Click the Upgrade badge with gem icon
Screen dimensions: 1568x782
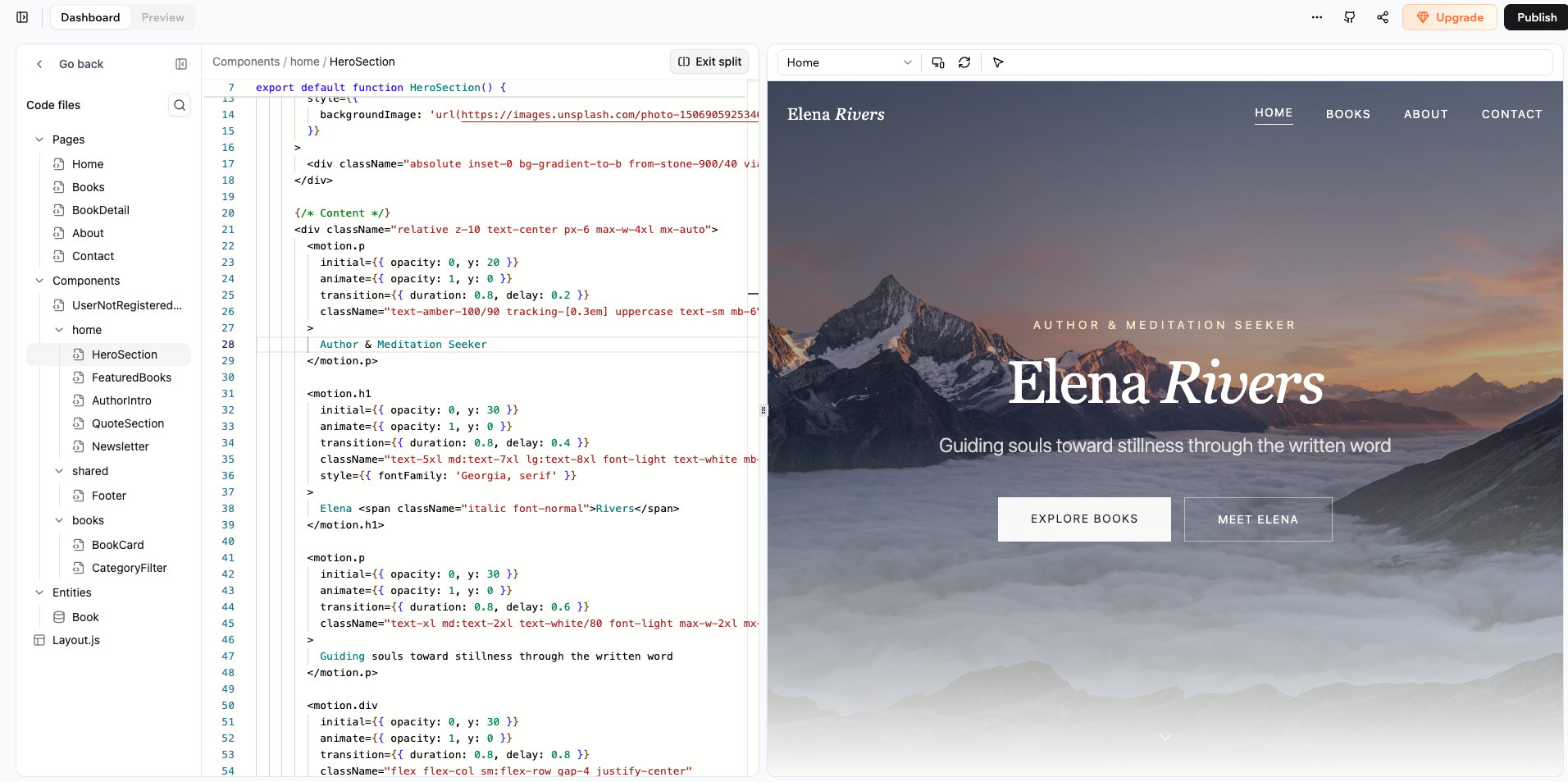click(x=1449, y=17)
